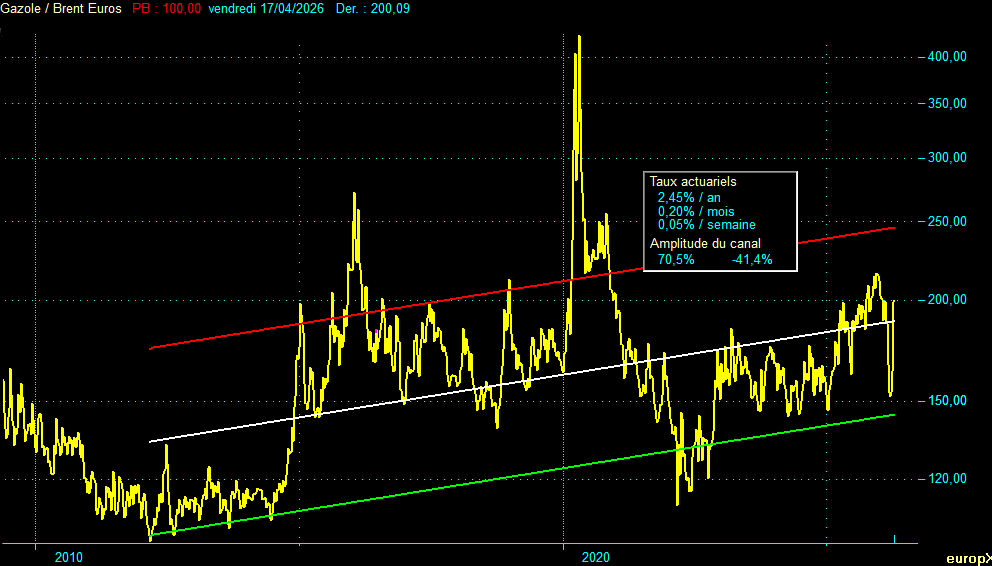The image size is (992, 566).
Task: Select the '70,5%' amplitude value
Action: (676, 260)
